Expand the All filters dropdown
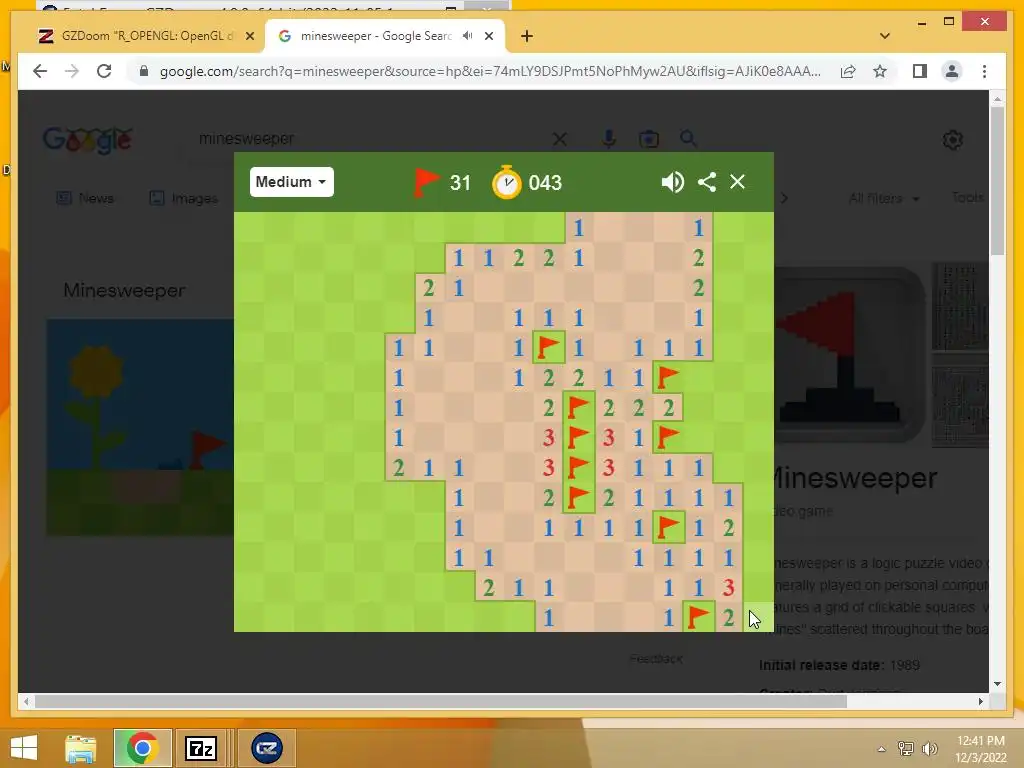Screen dimensions: 1024x768 click(x=884, y=198)
